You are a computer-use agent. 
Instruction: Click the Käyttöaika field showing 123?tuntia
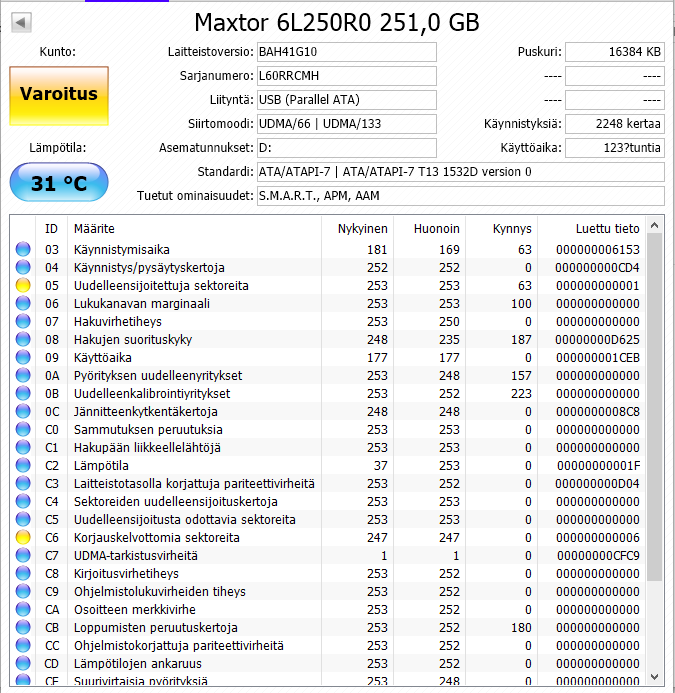(x=615, y=148)
